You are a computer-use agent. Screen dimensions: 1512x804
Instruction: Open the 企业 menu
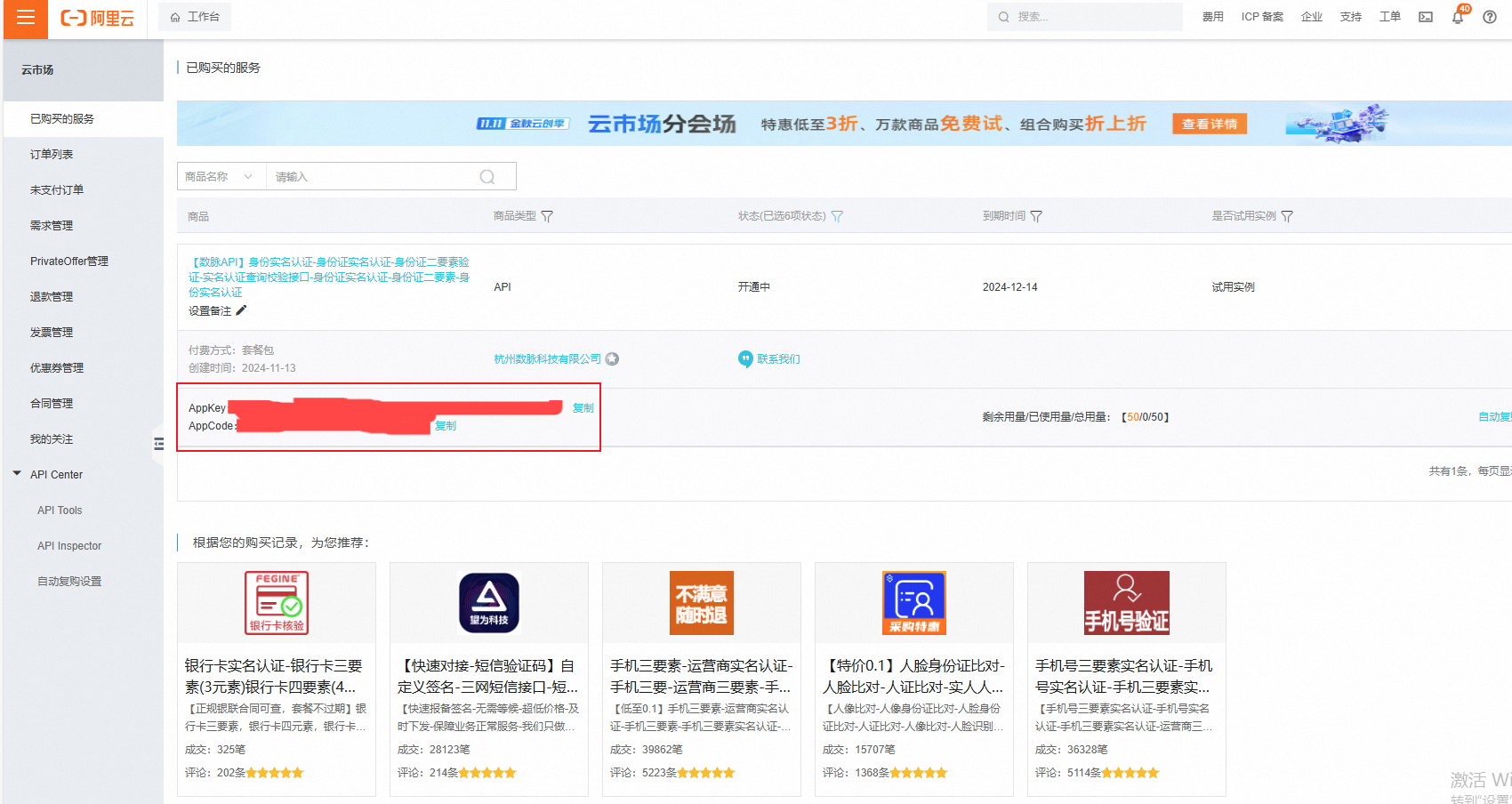(x=1312, y=17)
